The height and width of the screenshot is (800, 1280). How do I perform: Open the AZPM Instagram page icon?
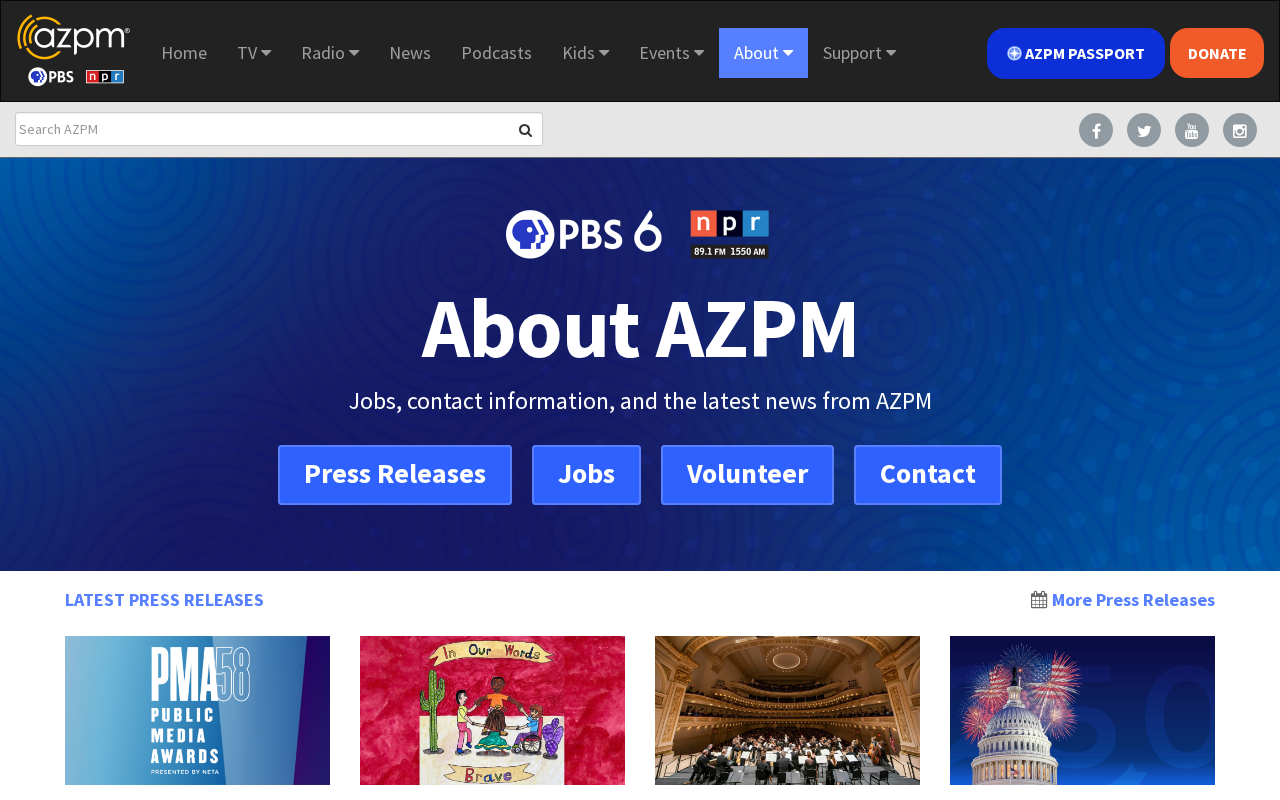tap(1240, 130)
